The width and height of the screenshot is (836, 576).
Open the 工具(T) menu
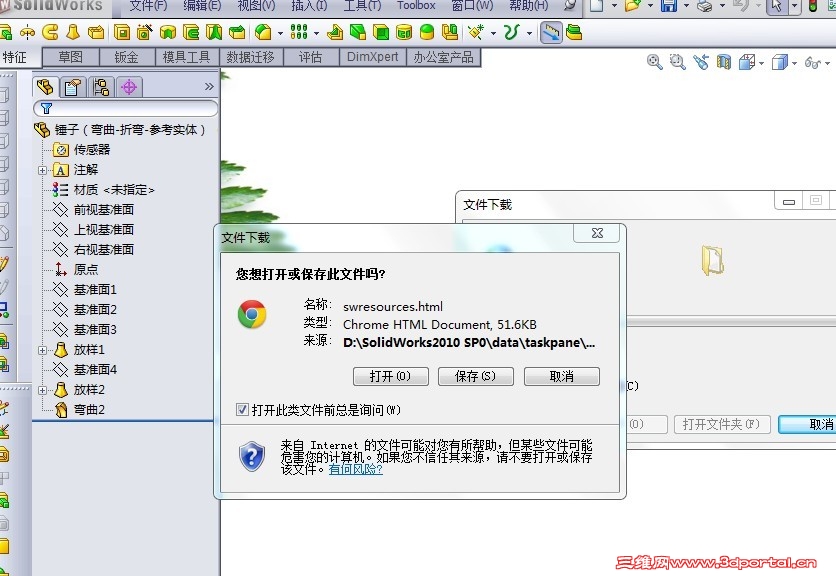pyautogui.click(x=362, y=6)
